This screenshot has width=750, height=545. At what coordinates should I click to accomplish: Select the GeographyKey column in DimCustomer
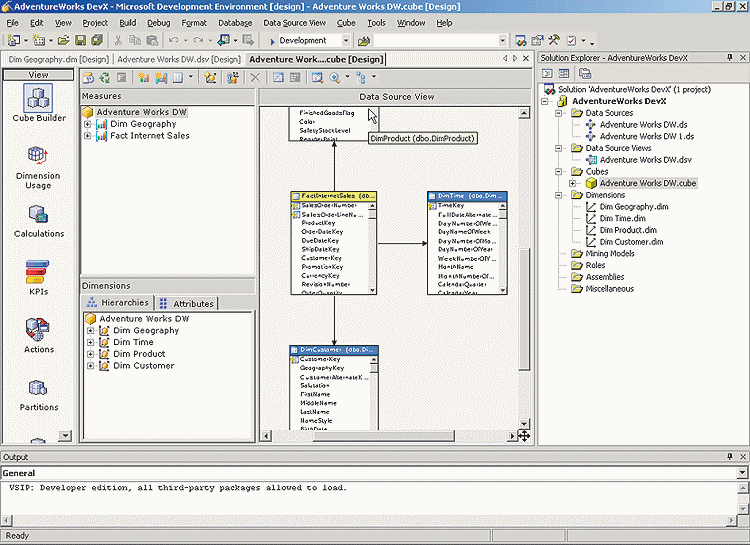(x=321, y=368)
